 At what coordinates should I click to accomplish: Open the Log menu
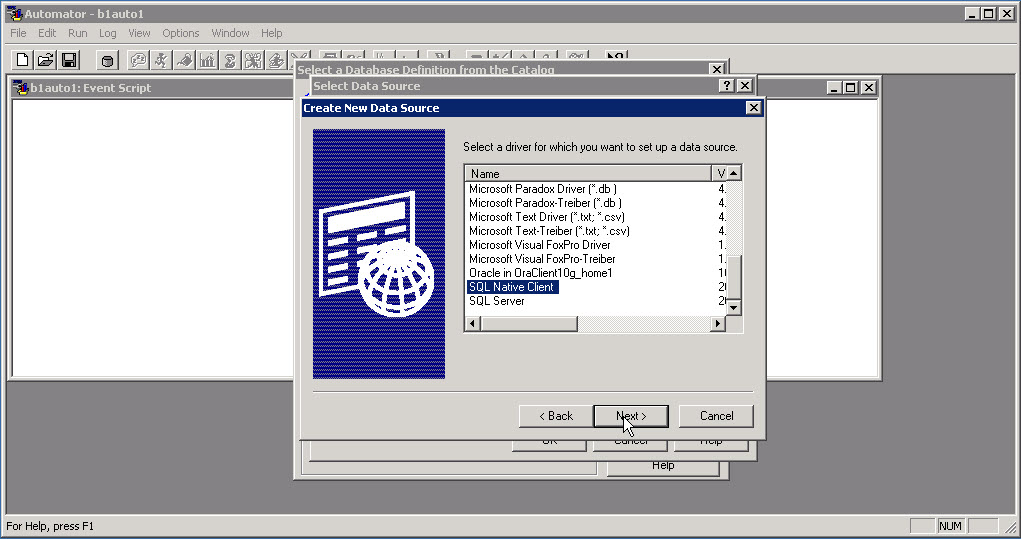coord(107,33)
